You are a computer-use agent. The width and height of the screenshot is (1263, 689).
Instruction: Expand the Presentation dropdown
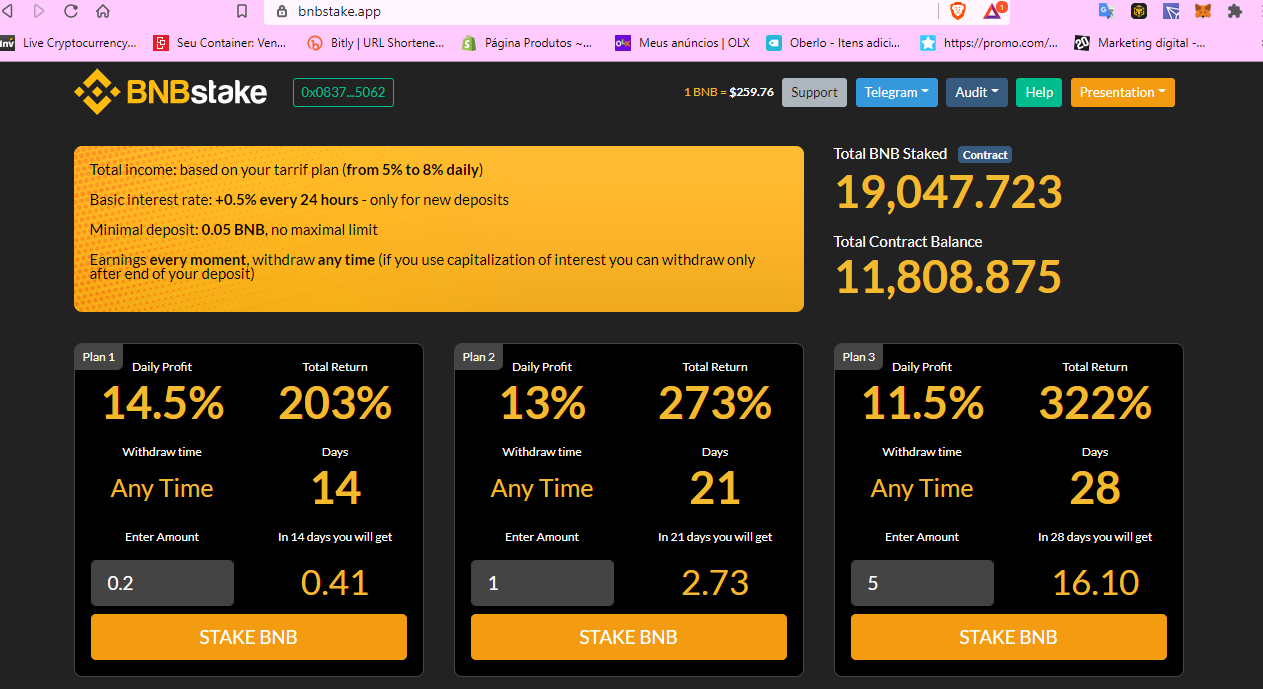[x=1123, y=92]
